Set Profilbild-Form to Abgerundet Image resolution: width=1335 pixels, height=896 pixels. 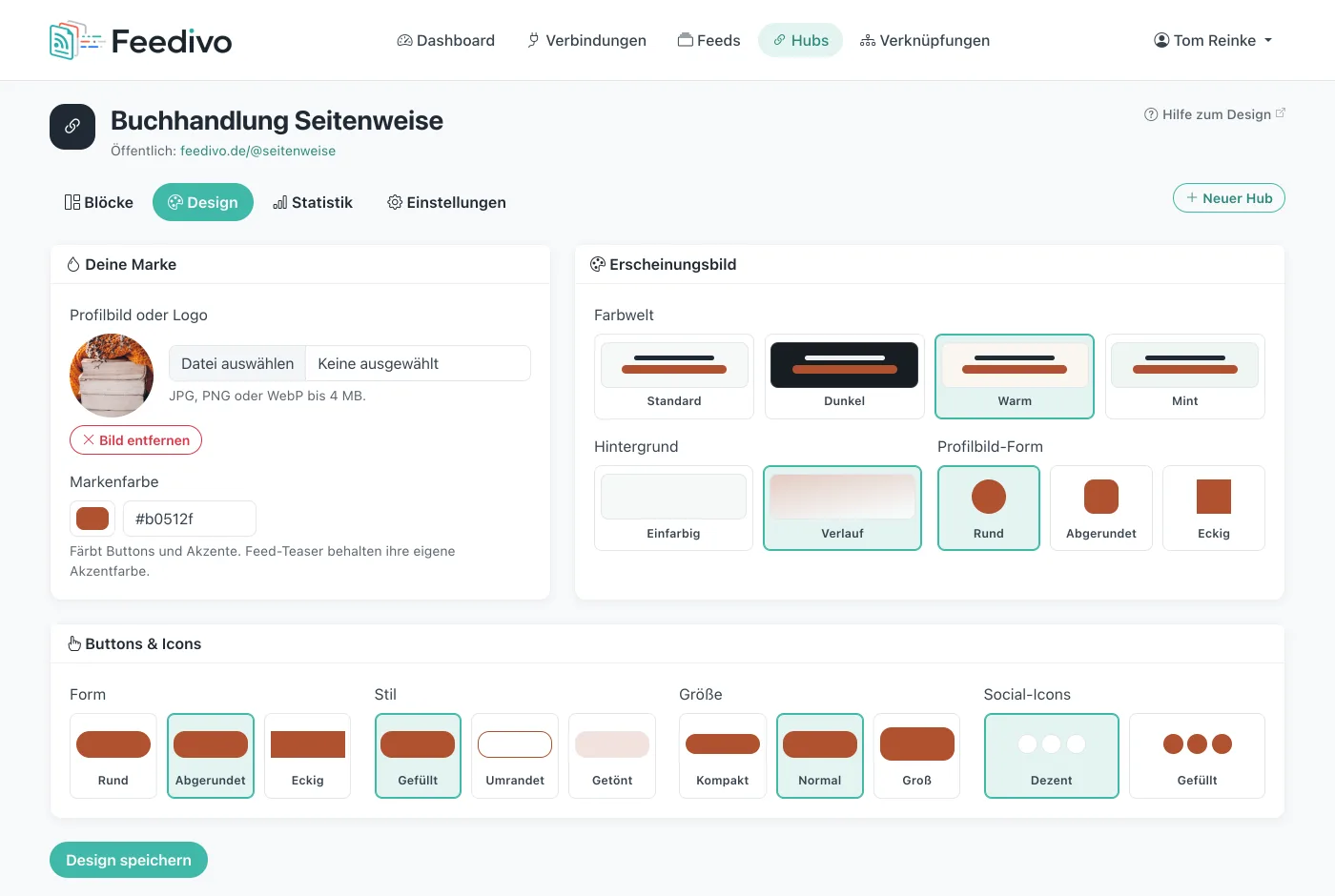tap(1101, 508)
